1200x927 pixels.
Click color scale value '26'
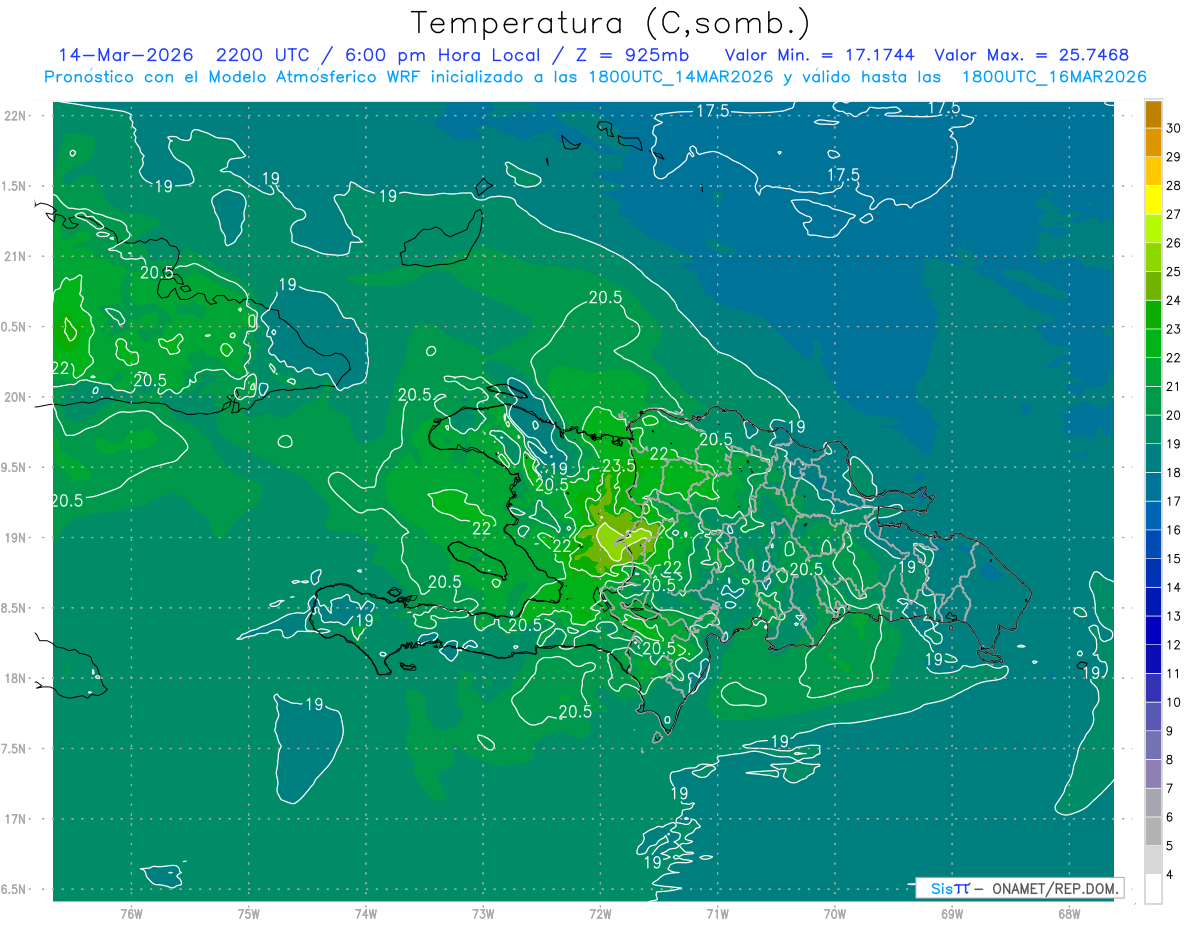tap(1174, 243)
